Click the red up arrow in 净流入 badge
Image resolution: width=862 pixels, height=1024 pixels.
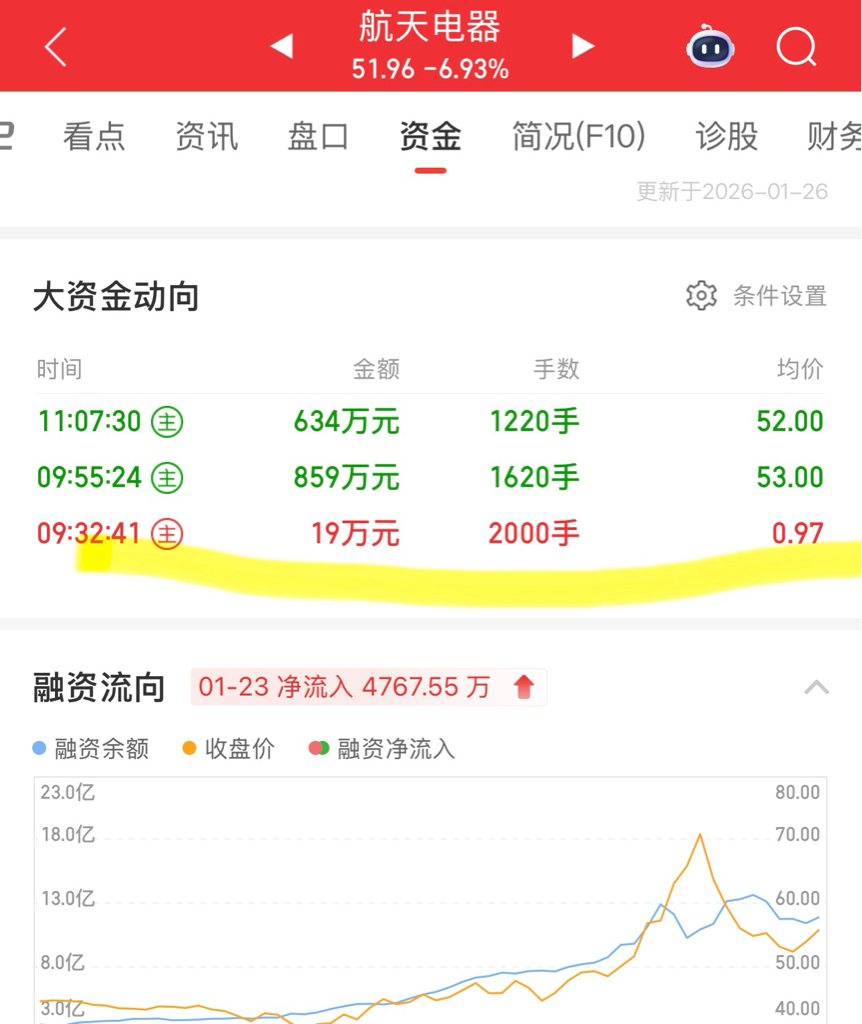point(524,687)
